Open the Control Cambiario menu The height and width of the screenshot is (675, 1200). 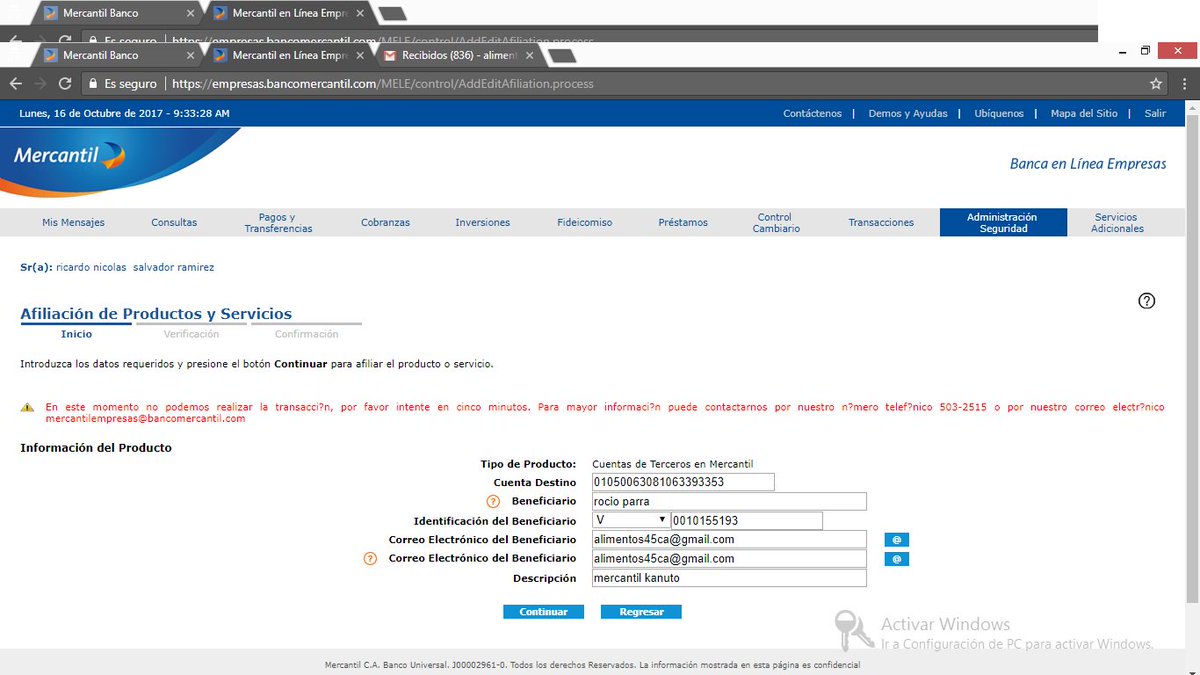click(x=777, y=222)
